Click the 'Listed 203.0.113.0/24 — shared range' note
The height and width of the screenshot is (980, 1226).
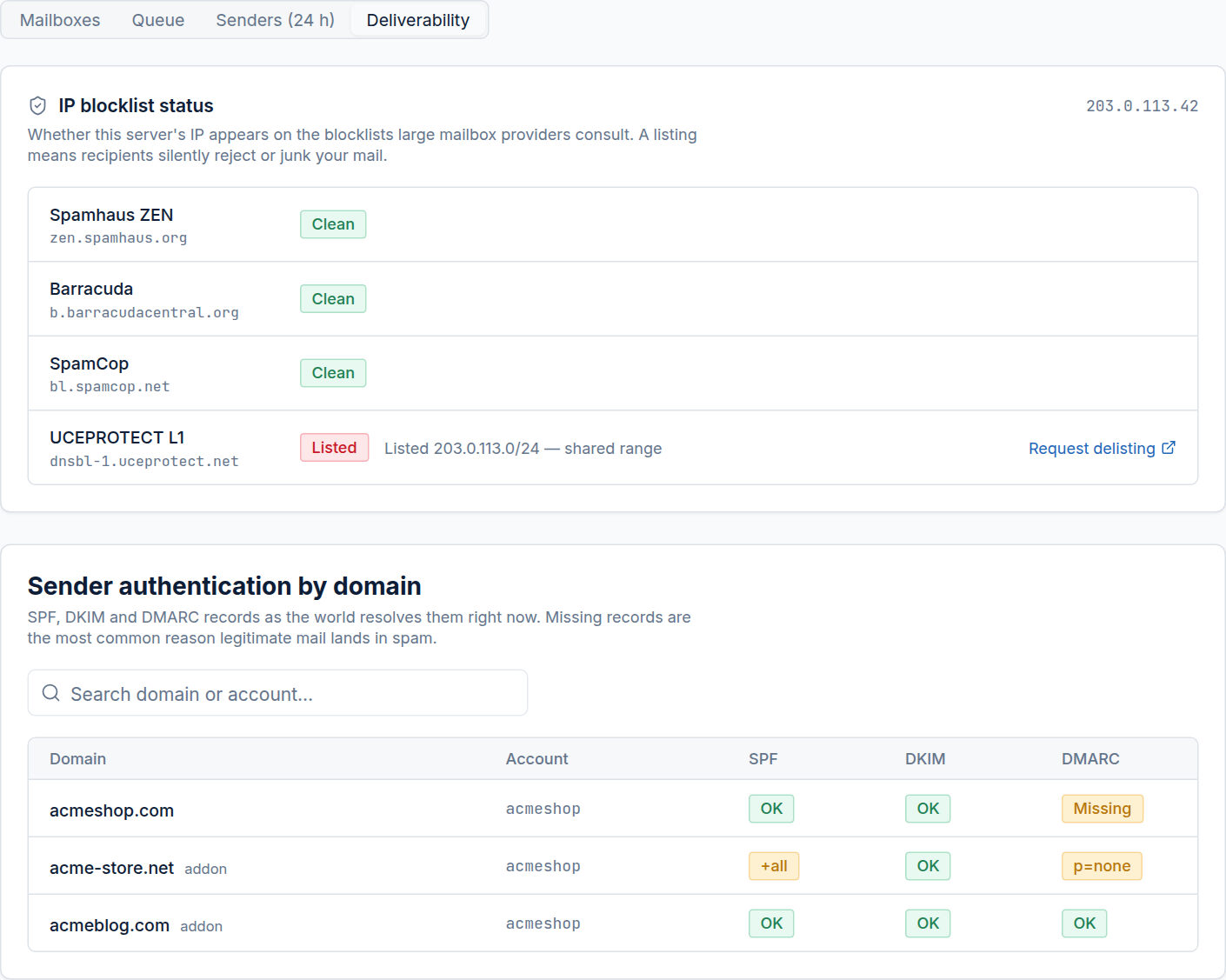click(523, 449)
